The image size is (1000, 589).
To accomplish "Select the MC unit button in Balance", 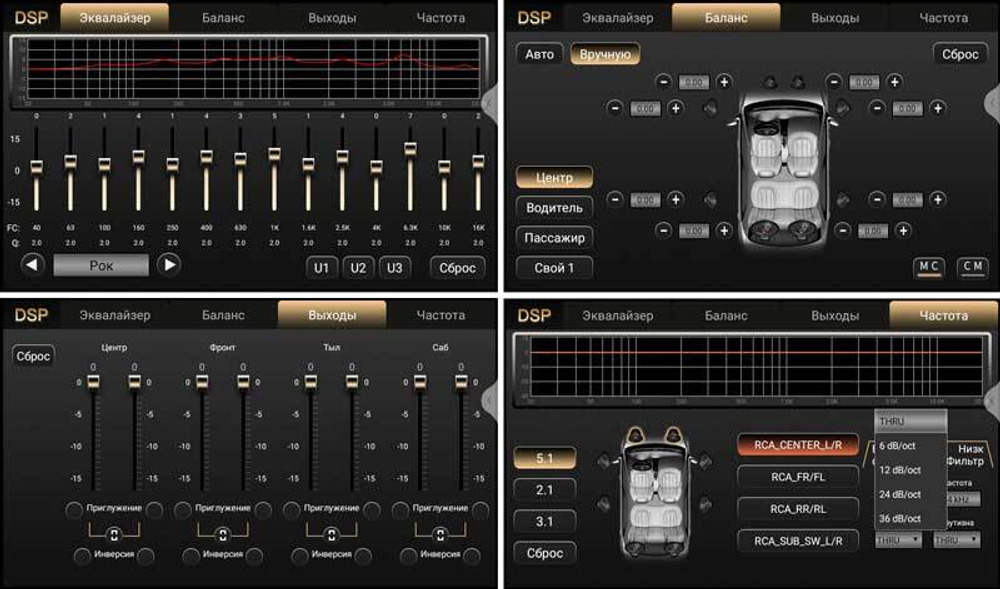I will [x=928, y=266].
